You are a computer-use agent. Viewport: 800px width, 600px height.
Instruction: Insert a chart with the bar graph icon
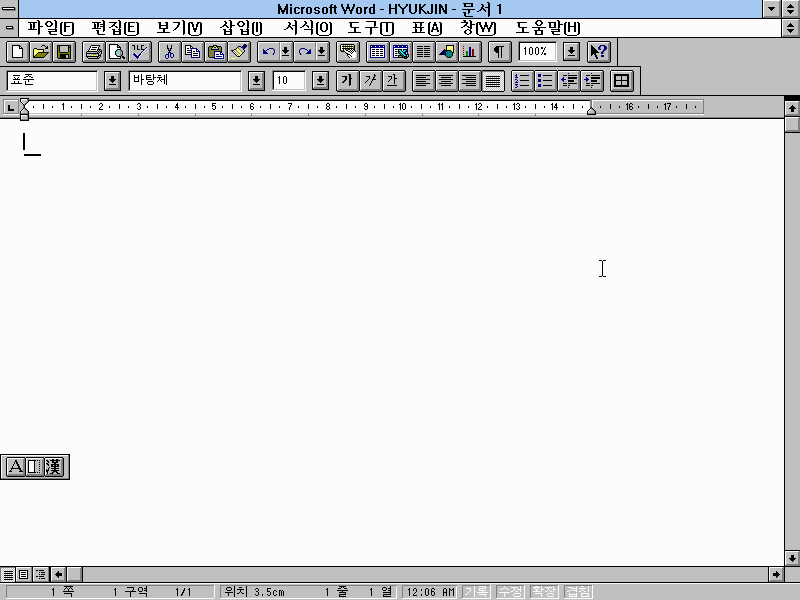(x=469, y=52)
